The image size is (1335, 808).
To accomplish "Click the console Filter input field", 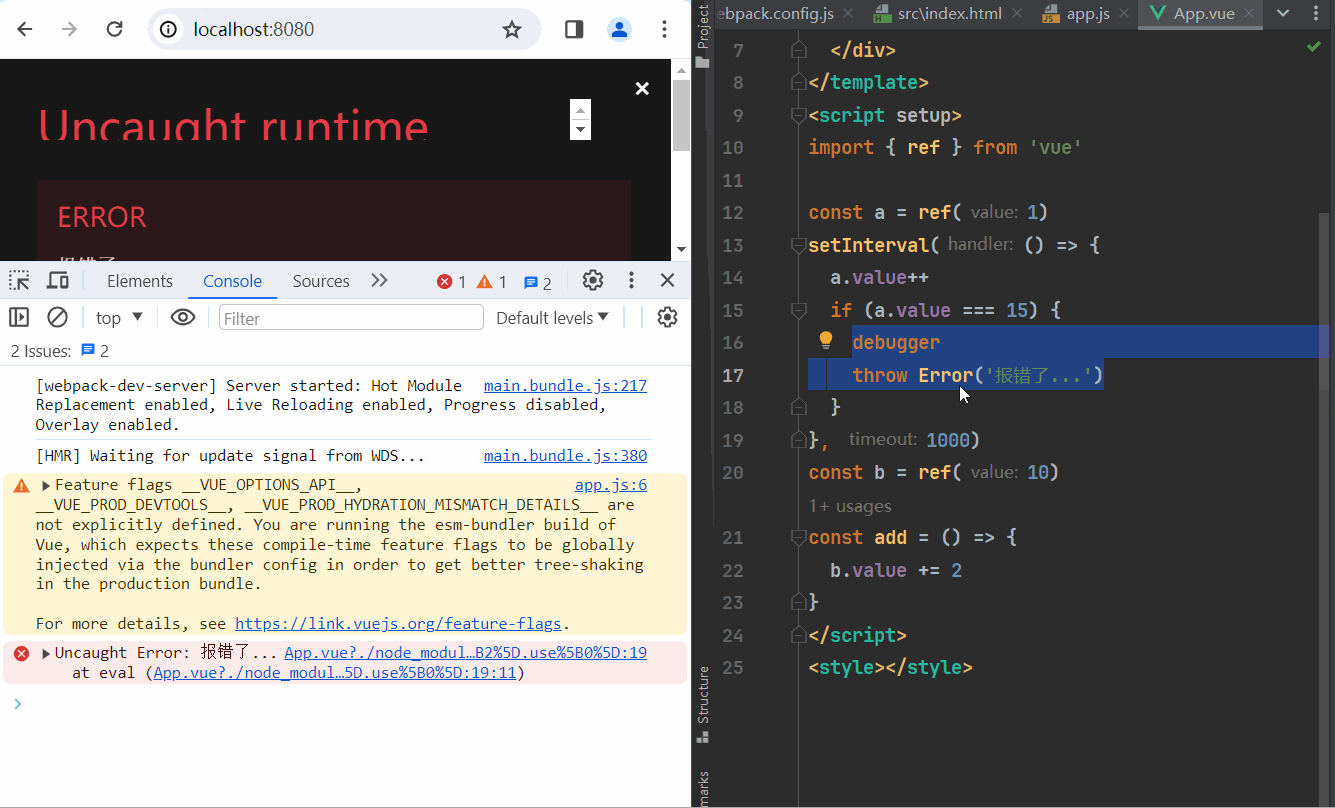I will (x=351, y=318).
